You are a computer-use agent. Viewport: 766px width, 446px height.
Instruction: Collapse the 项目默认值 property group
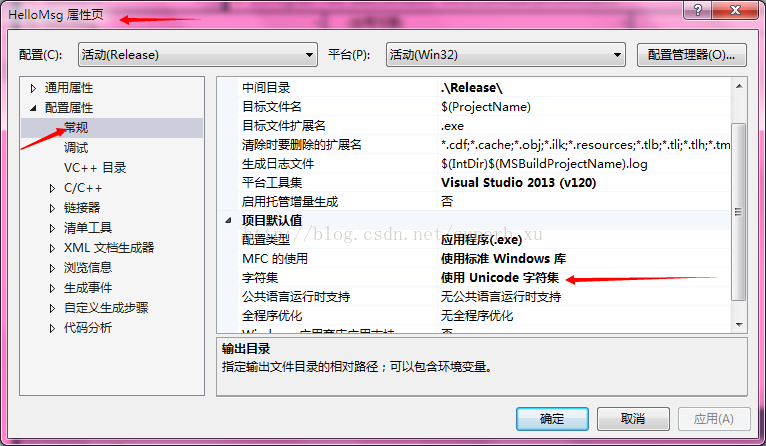point(228,220)
